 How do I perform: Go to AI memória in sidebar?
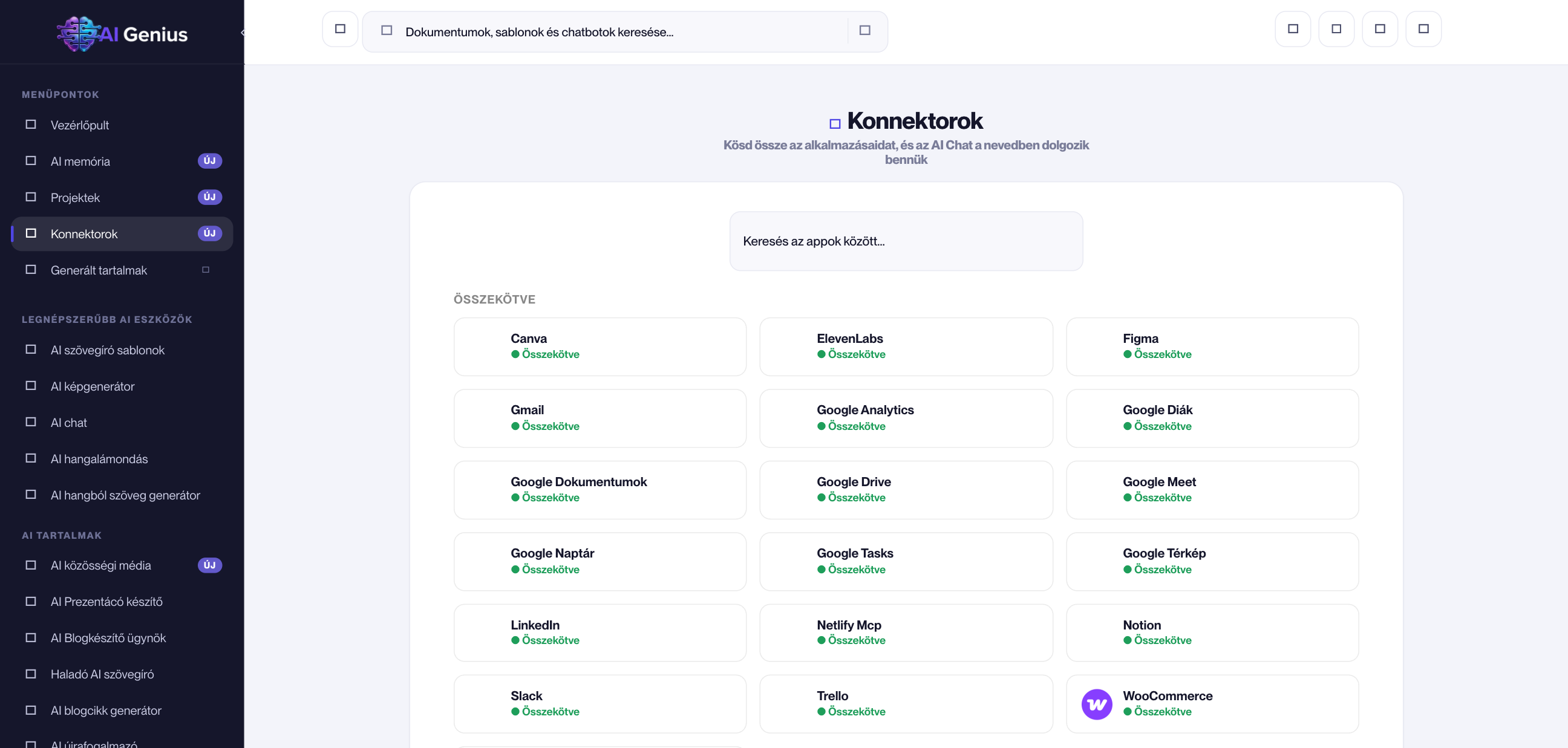(122, 161)
